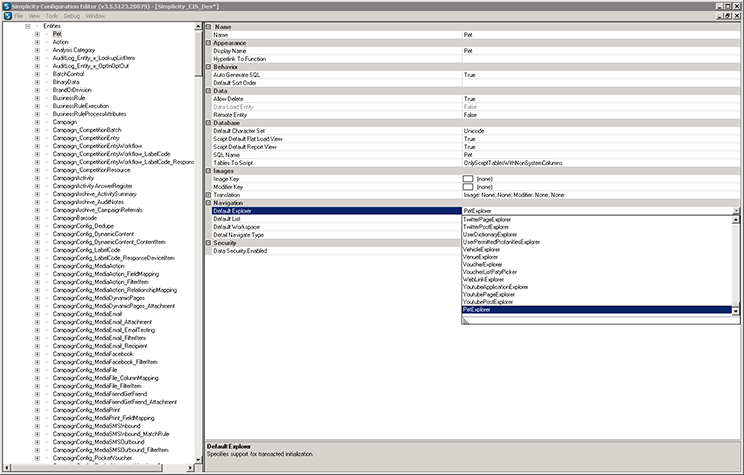Click the dropdown list resize grip

point(466,321)
